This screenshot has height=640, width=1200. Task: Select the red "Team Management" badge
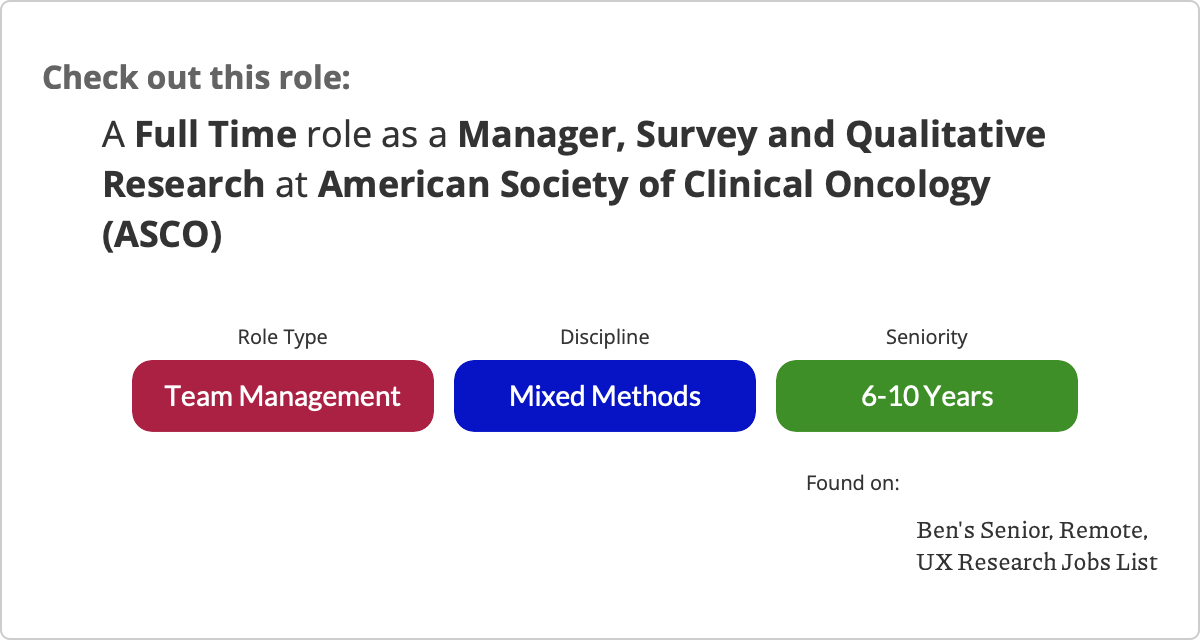pos(283,396)
